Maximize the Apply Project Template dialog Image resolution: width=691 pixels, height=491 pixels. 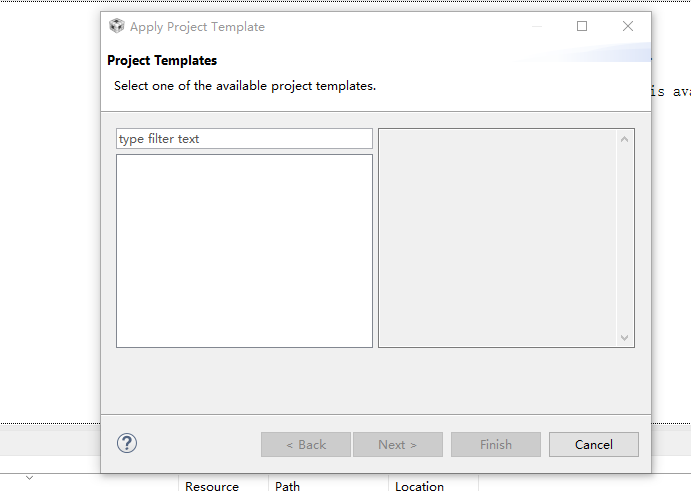pos(582,27)
